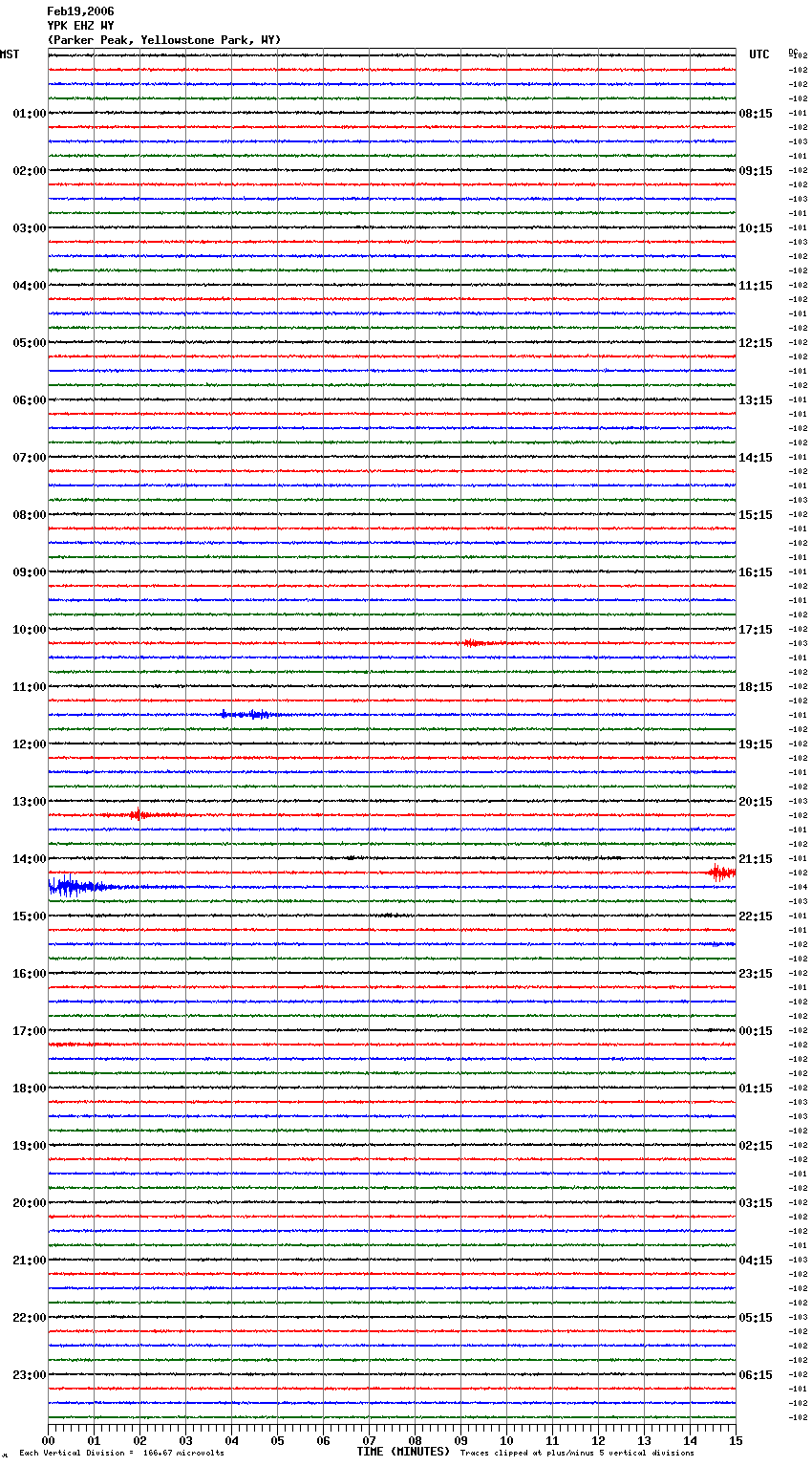Click the 09:00 MST time label
The image size is (812, 1466).
30,572
